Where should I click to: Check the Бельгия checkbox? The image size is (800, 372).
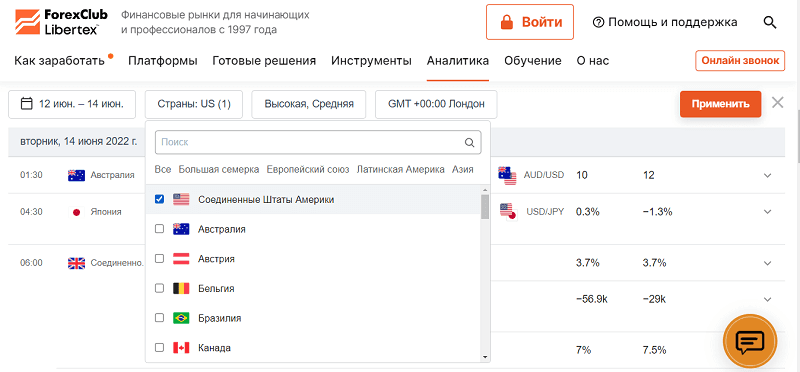159,288
